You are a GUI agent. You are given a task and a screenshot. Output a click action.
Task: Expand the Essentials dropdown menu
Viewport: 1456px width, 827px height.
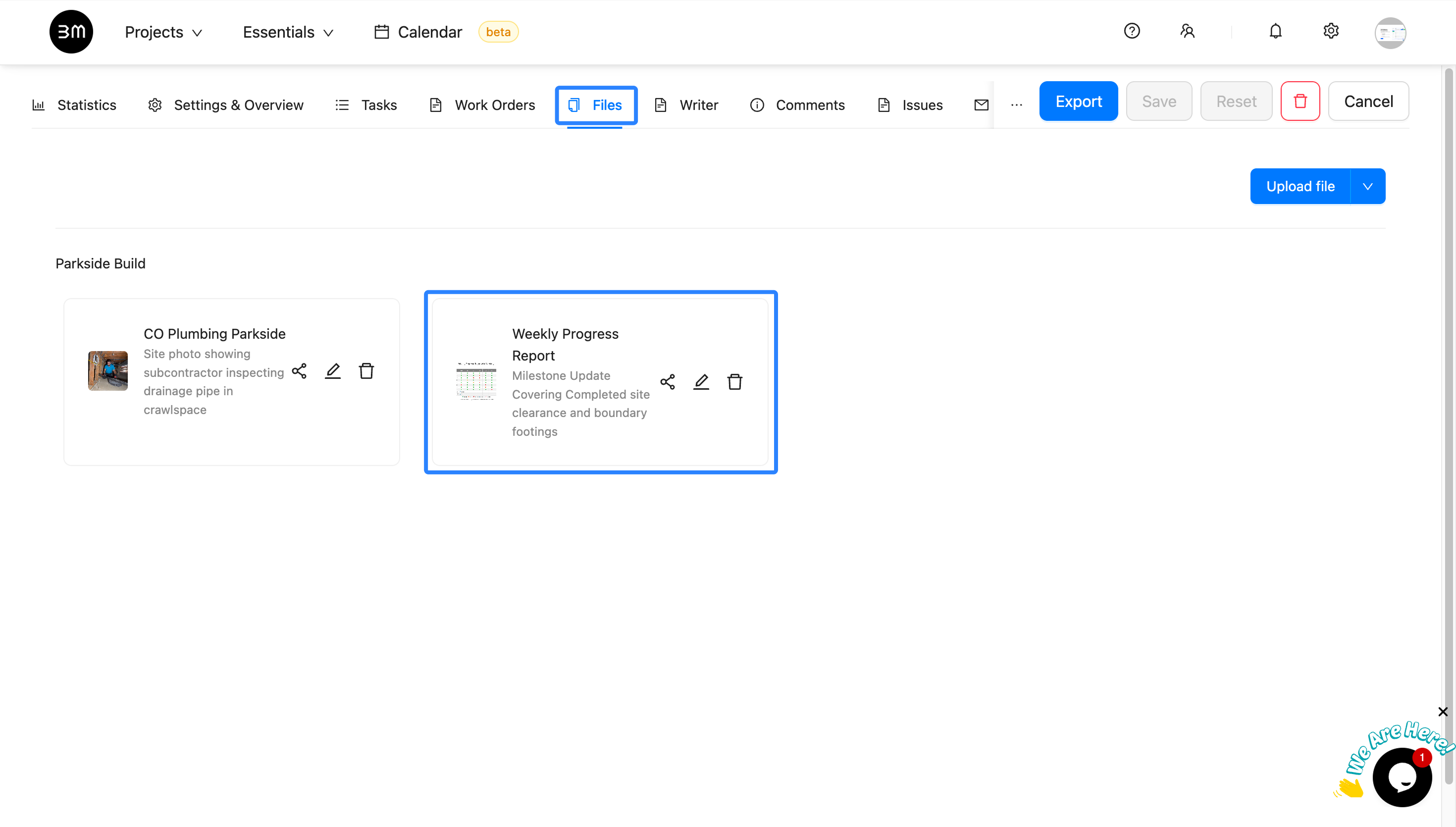pyautogui.click(x=288, y=32)
